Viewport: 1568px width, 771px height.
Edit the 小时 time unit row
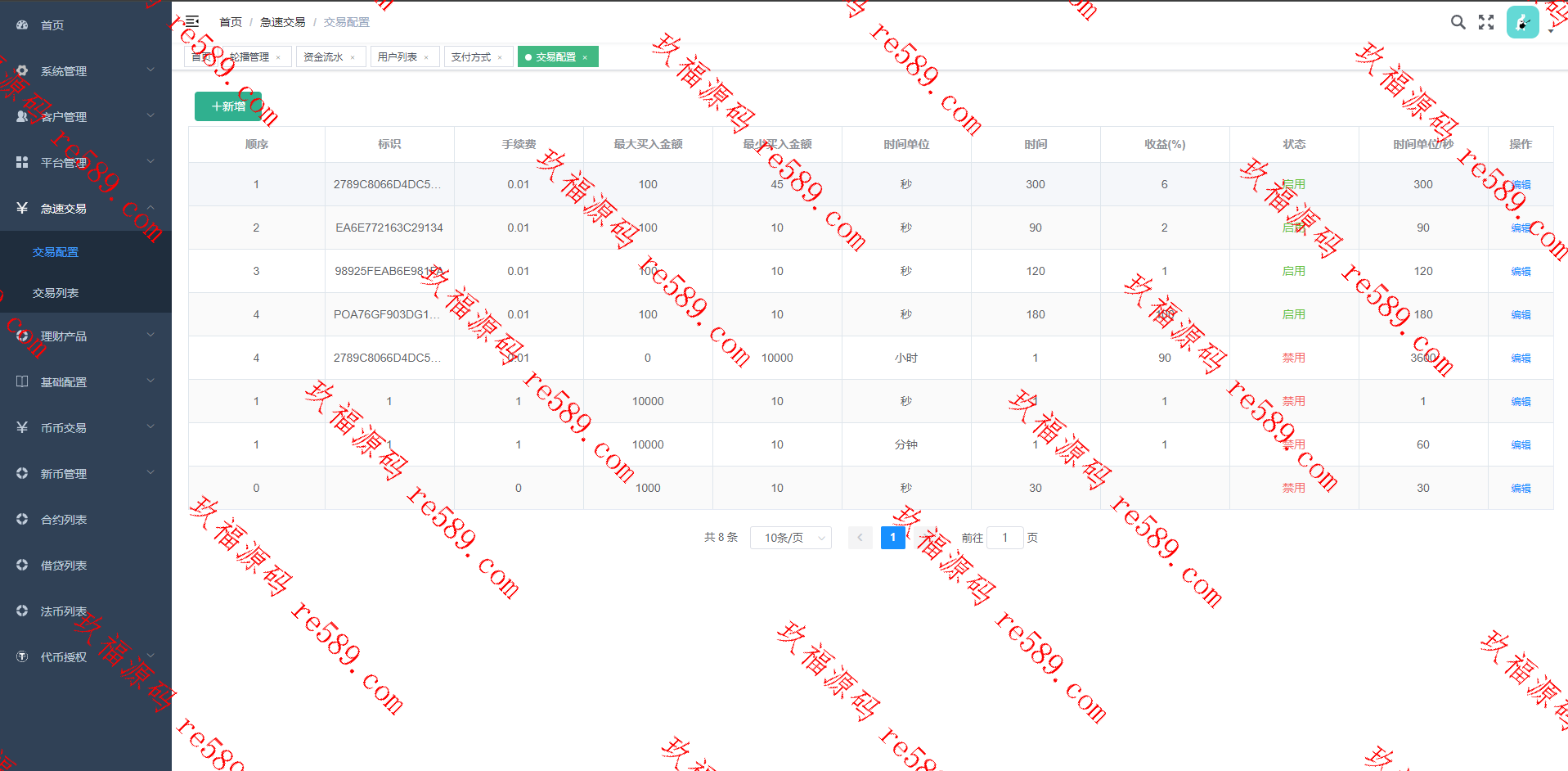click(1521, 358)
